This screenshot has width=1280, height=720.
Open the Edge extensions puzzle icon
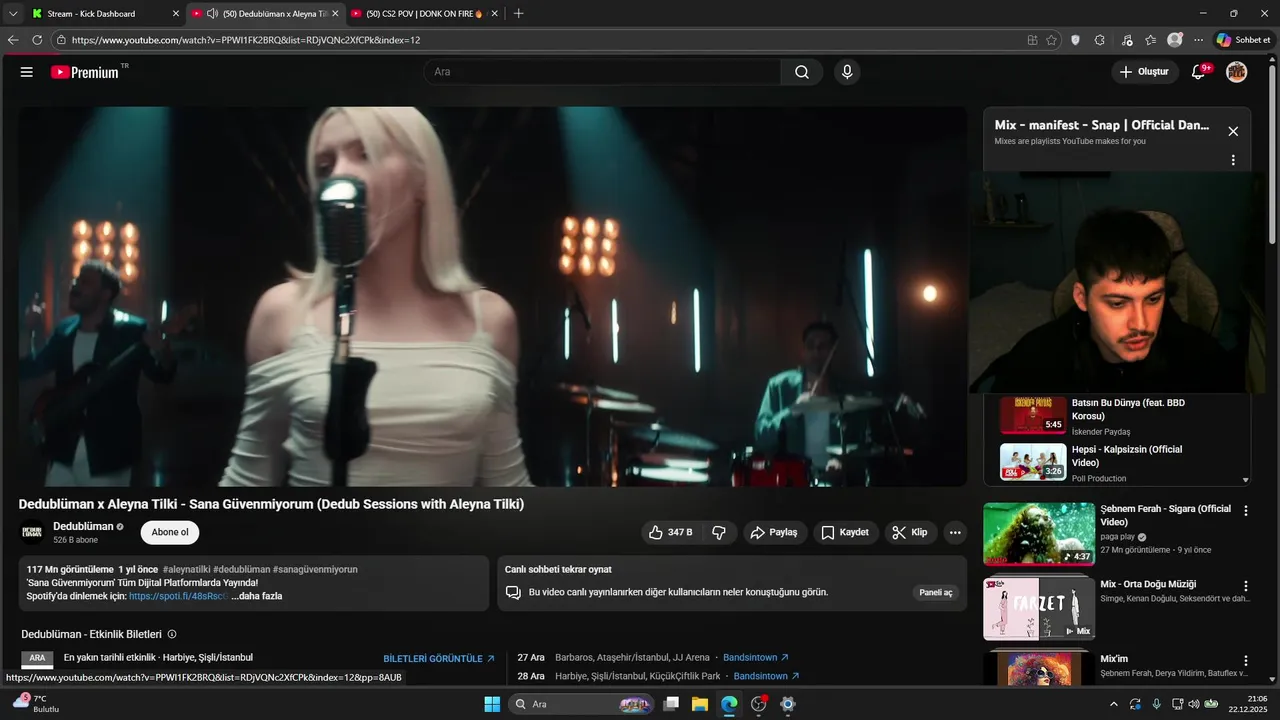point(1100,40)
